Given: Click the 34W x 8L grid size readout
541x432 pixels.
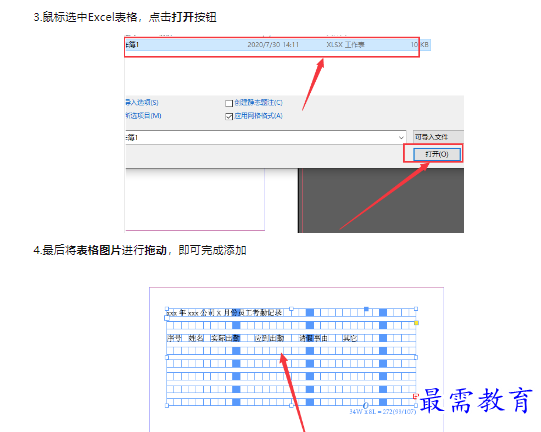Looking at the screenshot, I should [x=383, y=412].
